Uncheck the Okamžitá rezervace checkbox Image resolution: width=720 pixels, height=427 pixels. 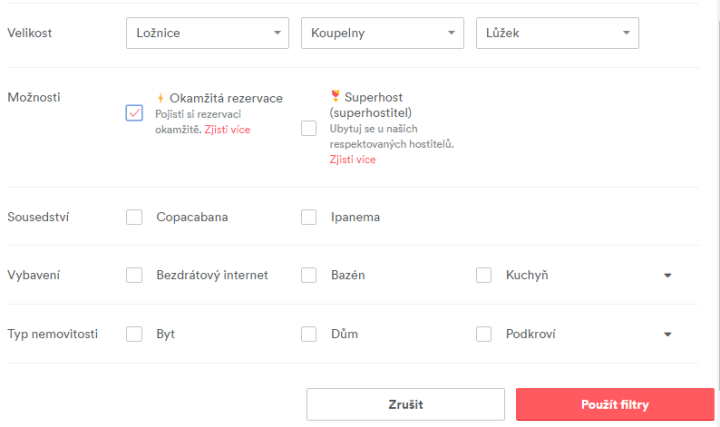tap(135, 112)
